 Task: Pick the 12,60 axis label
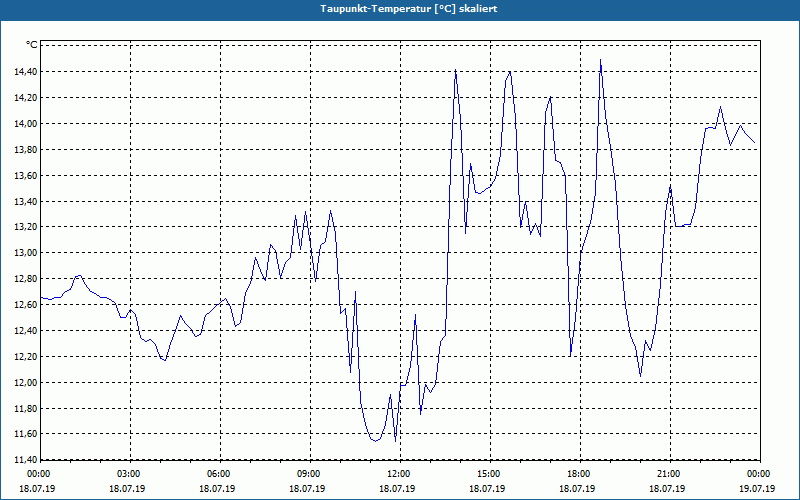[x=26, y=305]
